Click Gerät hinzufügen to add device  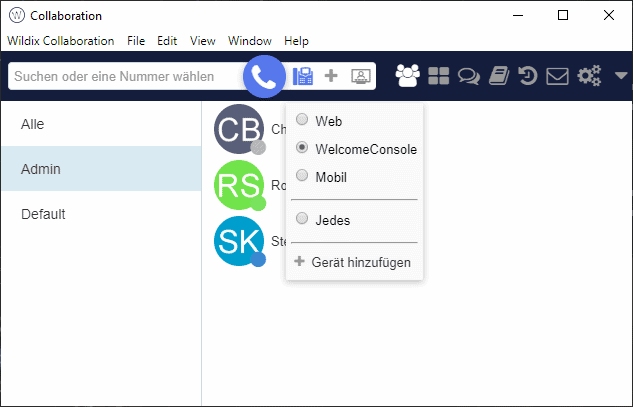pyautogui.click(x=353, y=262)
